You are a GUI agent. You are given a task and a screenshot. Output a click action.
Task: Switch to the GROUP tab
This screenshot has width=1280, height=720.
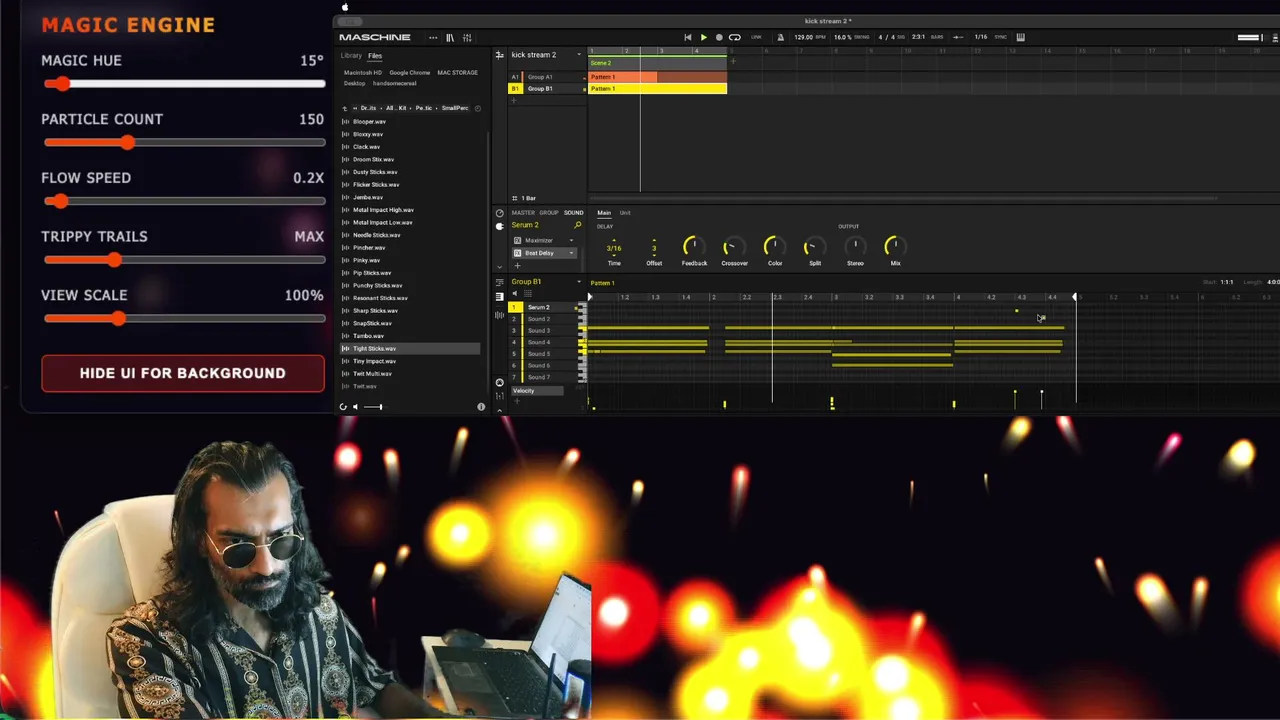pyautogui.click(x=549, y=213)
